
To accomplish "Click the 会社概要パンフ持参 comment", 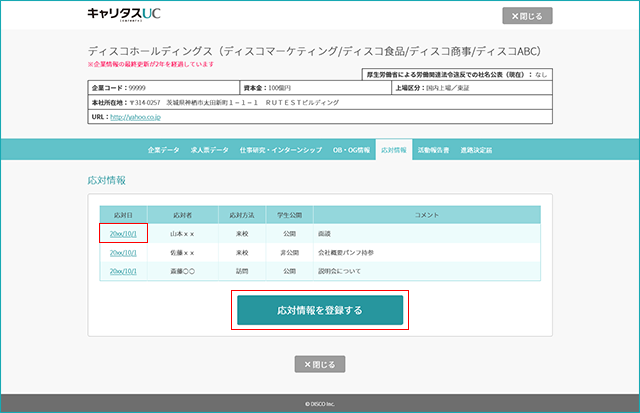I will click(346, 253).
